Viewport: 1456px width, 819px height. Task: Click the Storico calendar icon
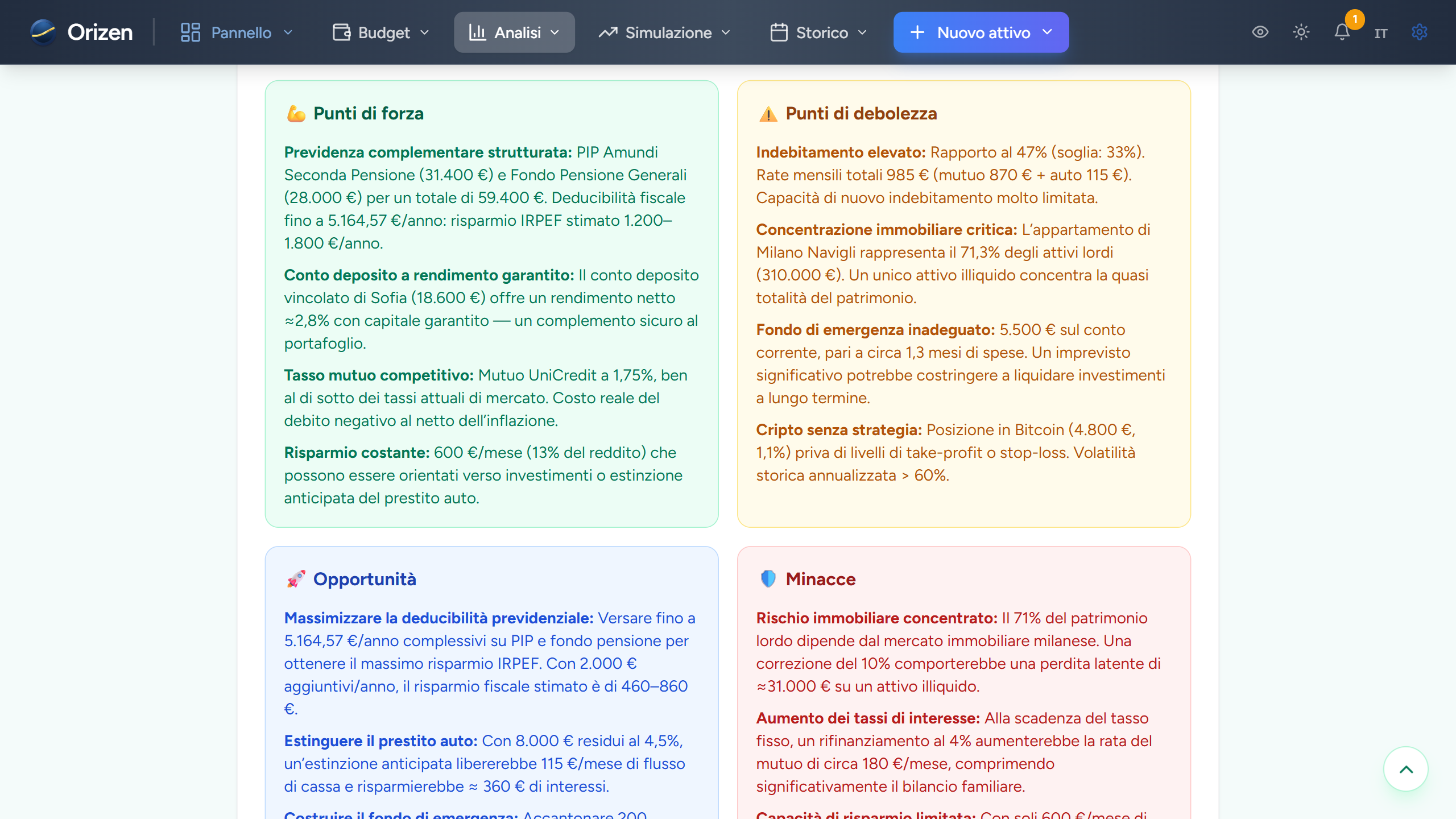click(x=779, y=32)
